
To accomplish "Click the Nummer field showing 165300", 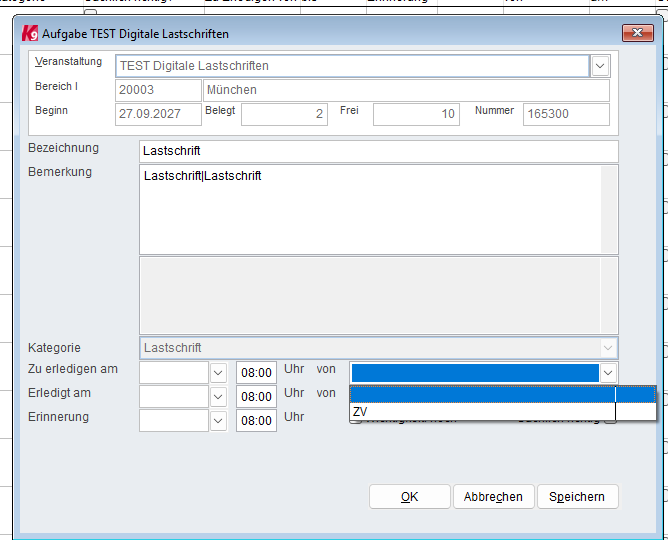I will [565, 114].
